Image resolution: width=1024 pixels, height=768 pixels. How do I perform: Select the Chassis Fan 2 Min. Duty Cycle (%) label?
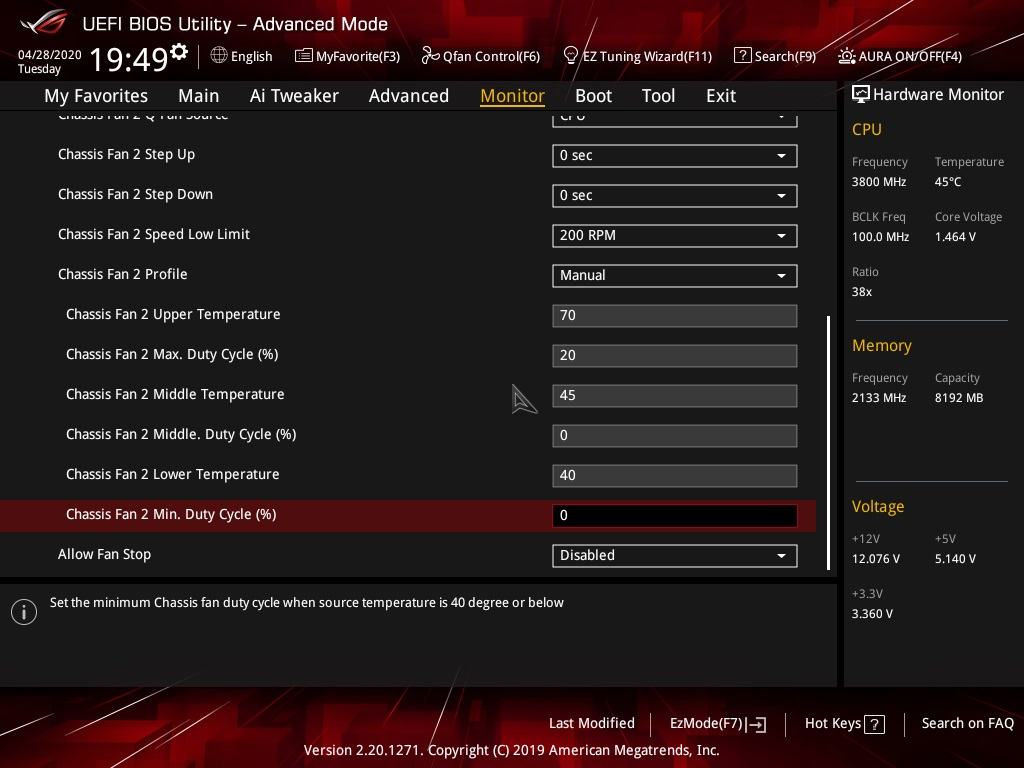tap(171, 515)
